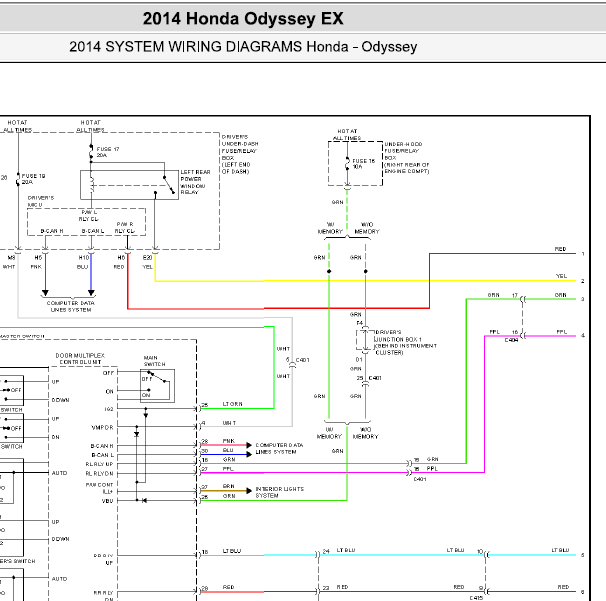Click the "HOT AT ALL TIMES" above Fuse 15
Viewport: 606px width, 601px height.
[x=347, y=135]
